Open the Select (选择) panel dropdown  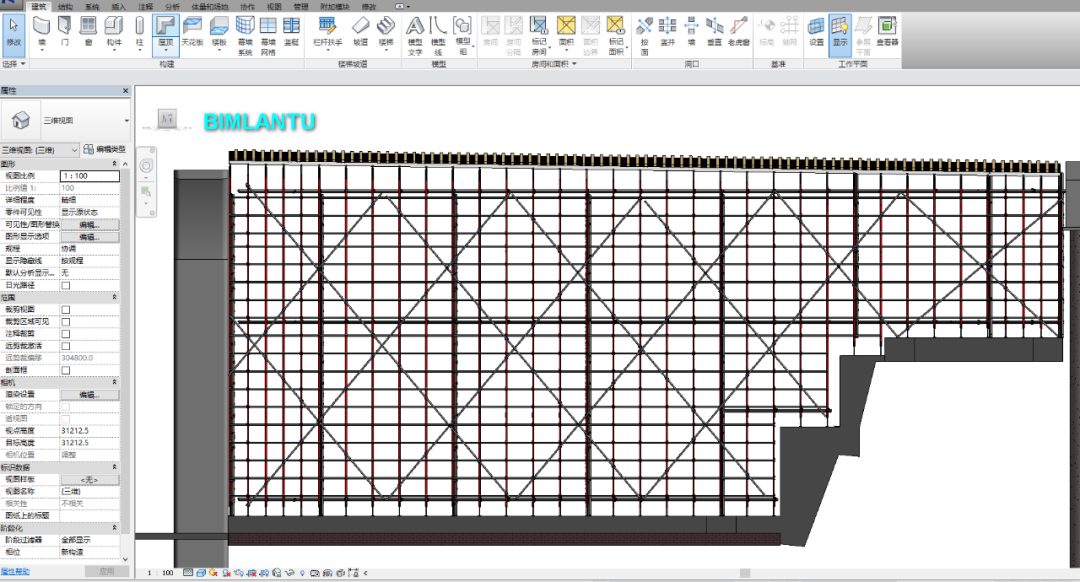[x=14, y=63]
